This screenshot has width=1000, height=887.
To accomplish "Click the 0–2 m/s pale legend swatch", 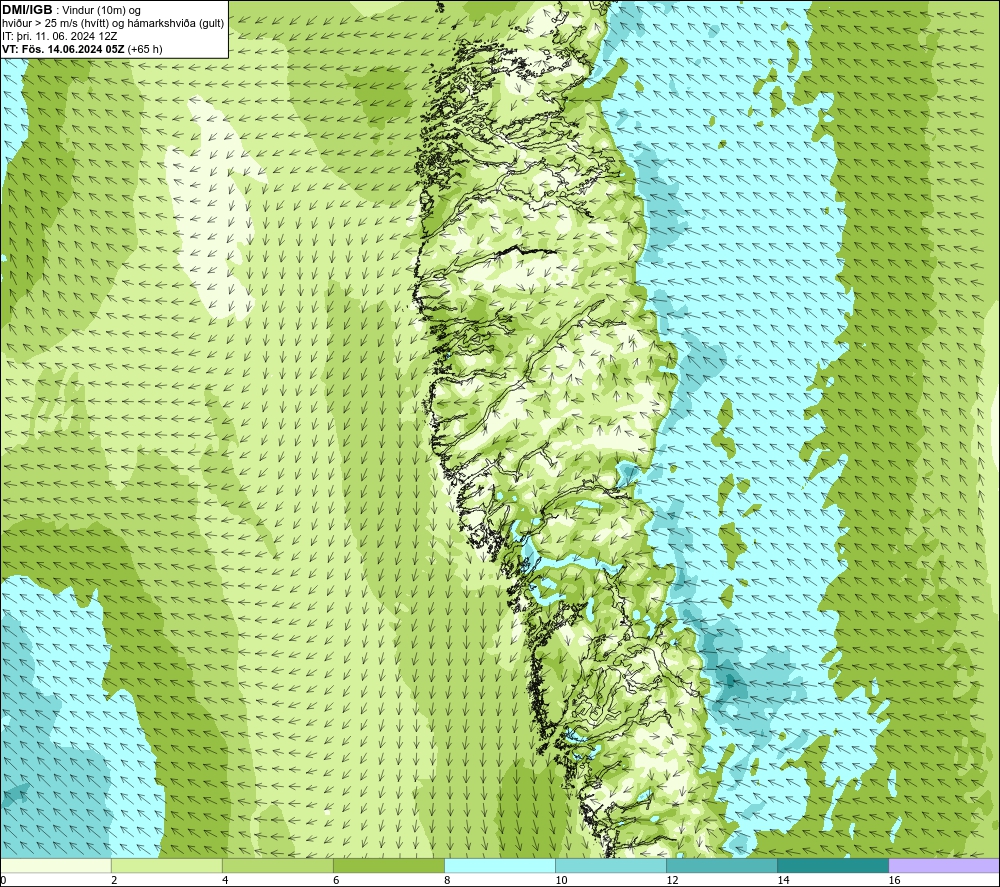I will point(55,865).
